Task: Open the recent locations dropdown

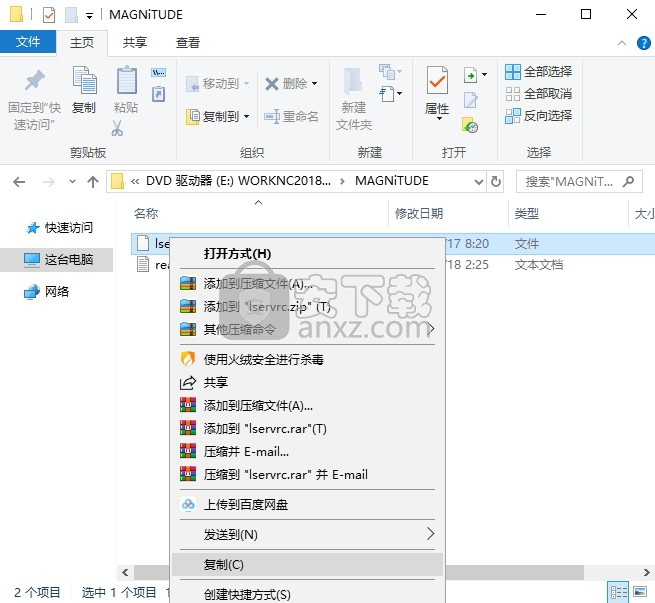Action: click(72, 181)
